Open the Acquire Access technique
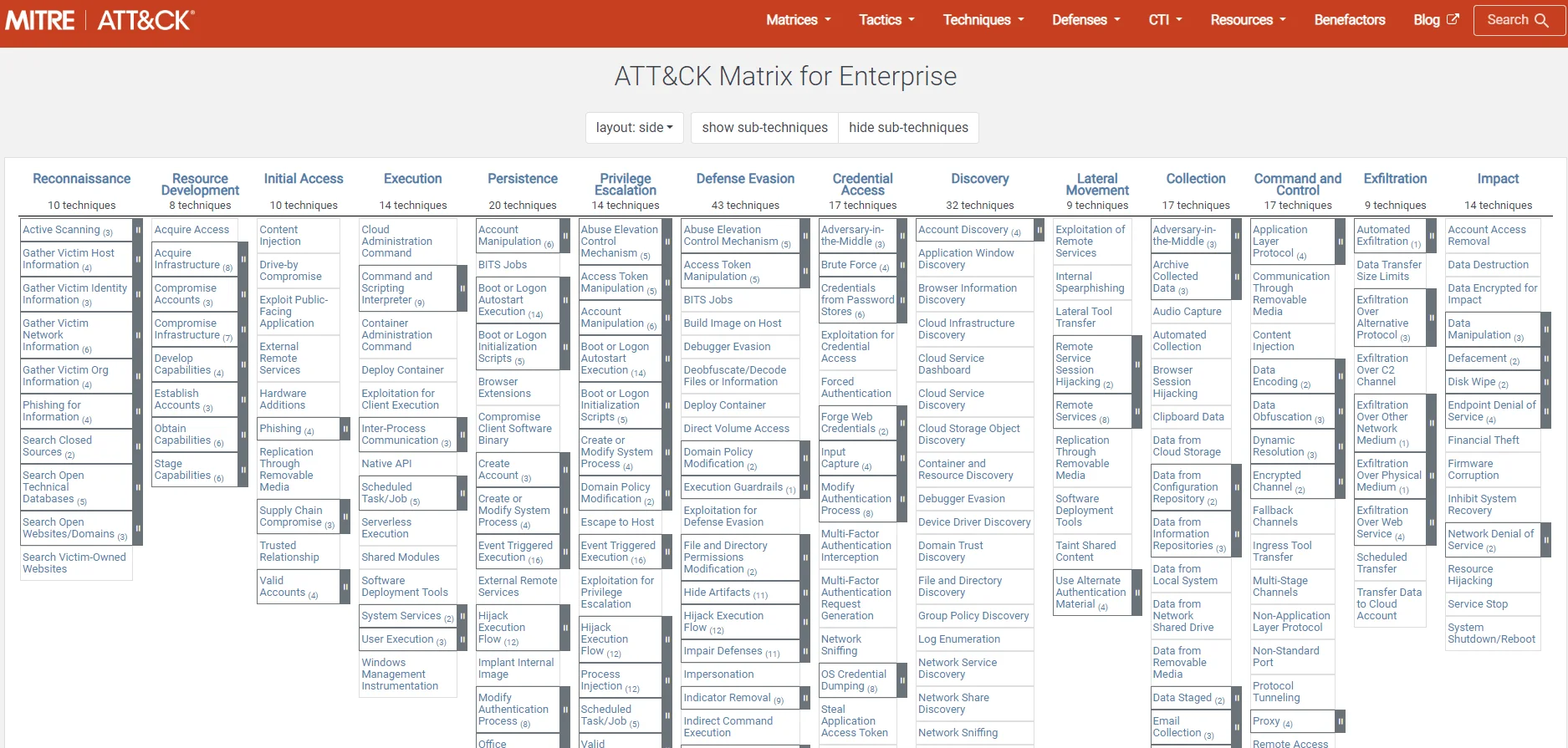Screen dimensions: 1568x748 [192, 230]
